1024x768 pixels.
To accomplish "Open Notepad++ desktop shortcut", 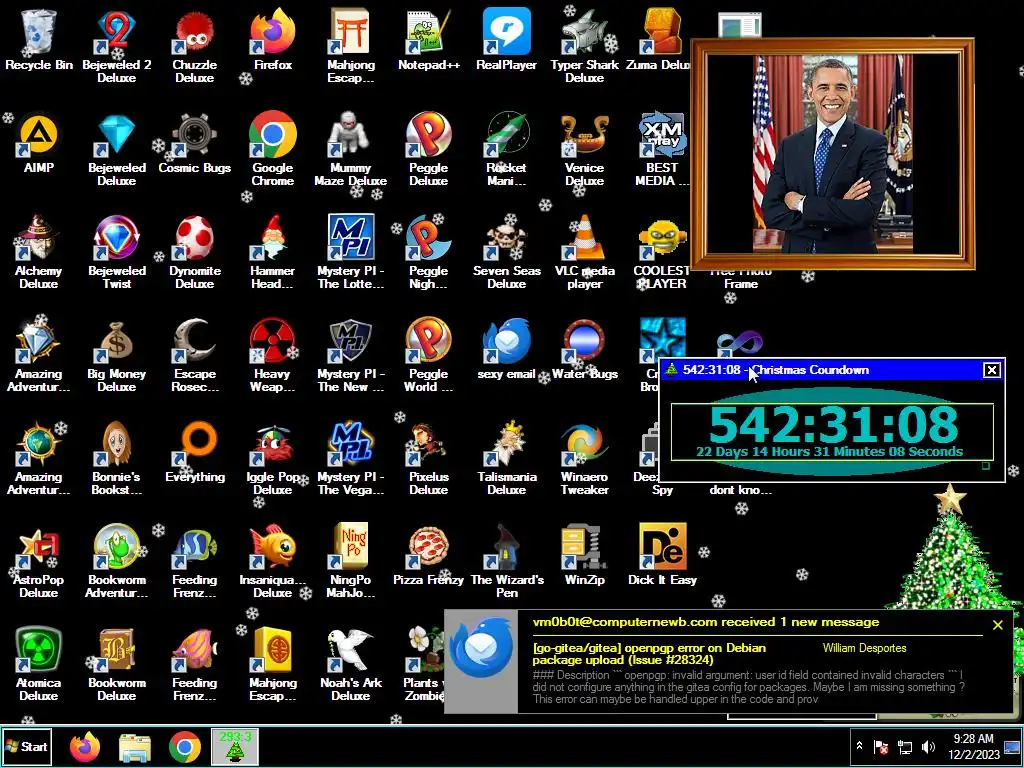I will pyautogui.click(x=428, y=40).
